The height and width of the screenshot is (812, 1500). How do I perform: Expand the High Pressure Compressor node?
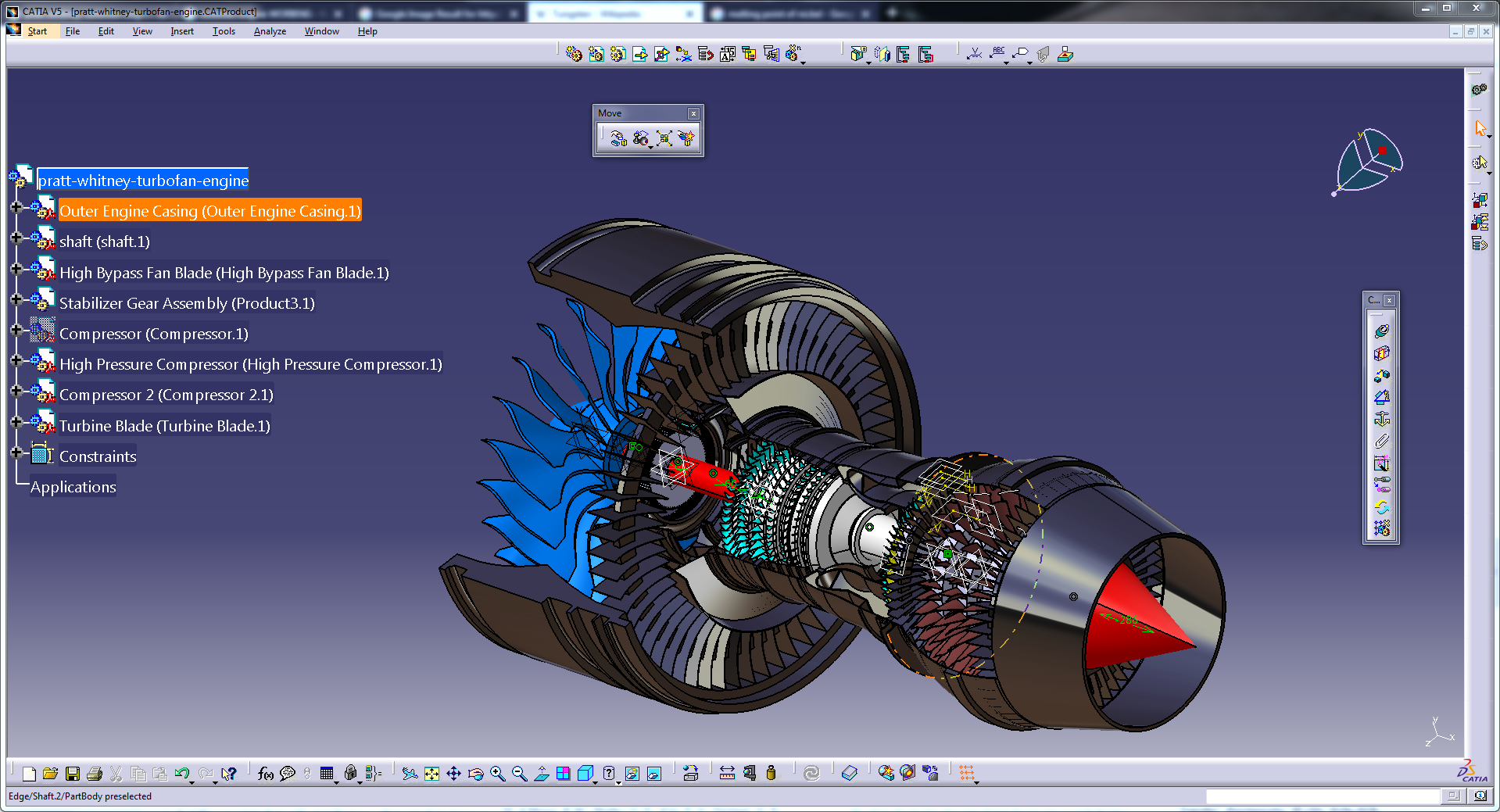pyautogui.click(x=16, y=360)
